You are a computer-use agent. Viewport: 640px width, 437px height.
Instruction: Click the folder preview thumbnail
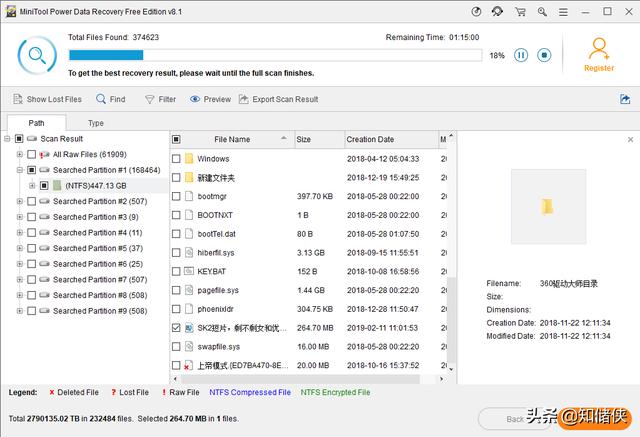pyautogui.click(x=549, y=206)
